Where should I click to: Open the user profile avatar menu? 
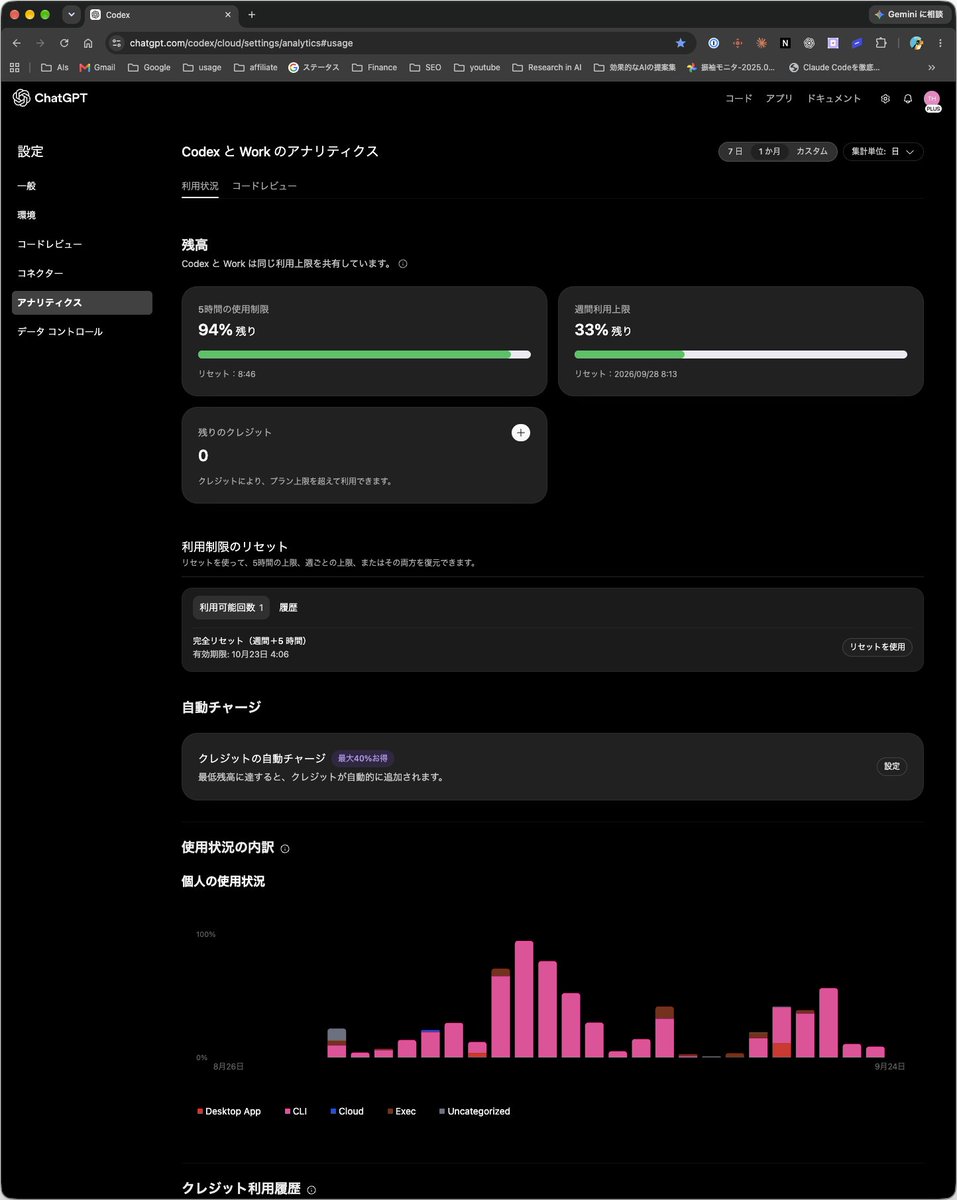(x=932, y=99)
